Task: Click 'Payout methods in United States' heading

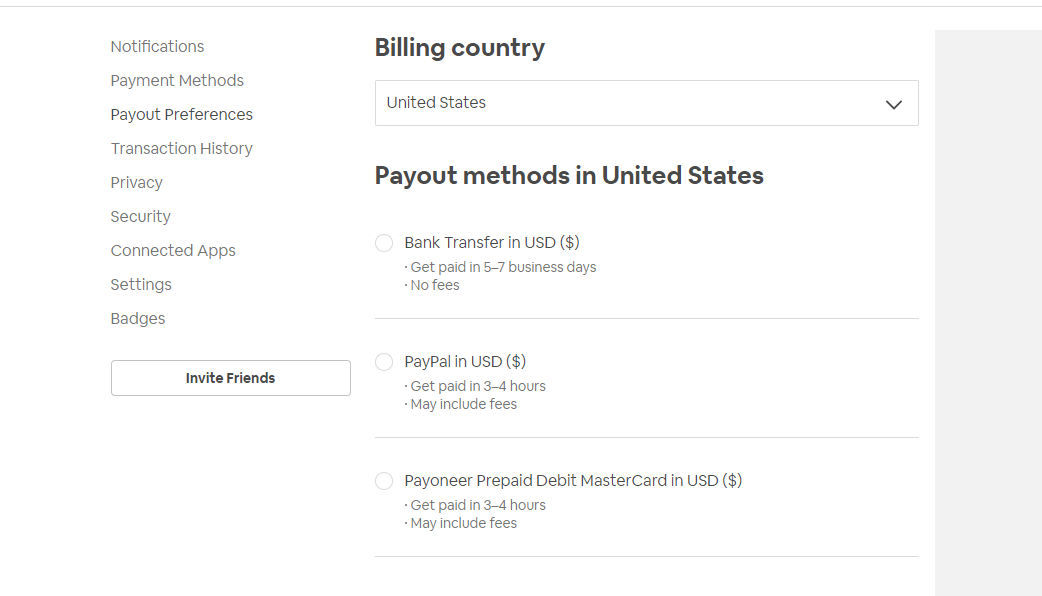Action: (x=569, y=176)
